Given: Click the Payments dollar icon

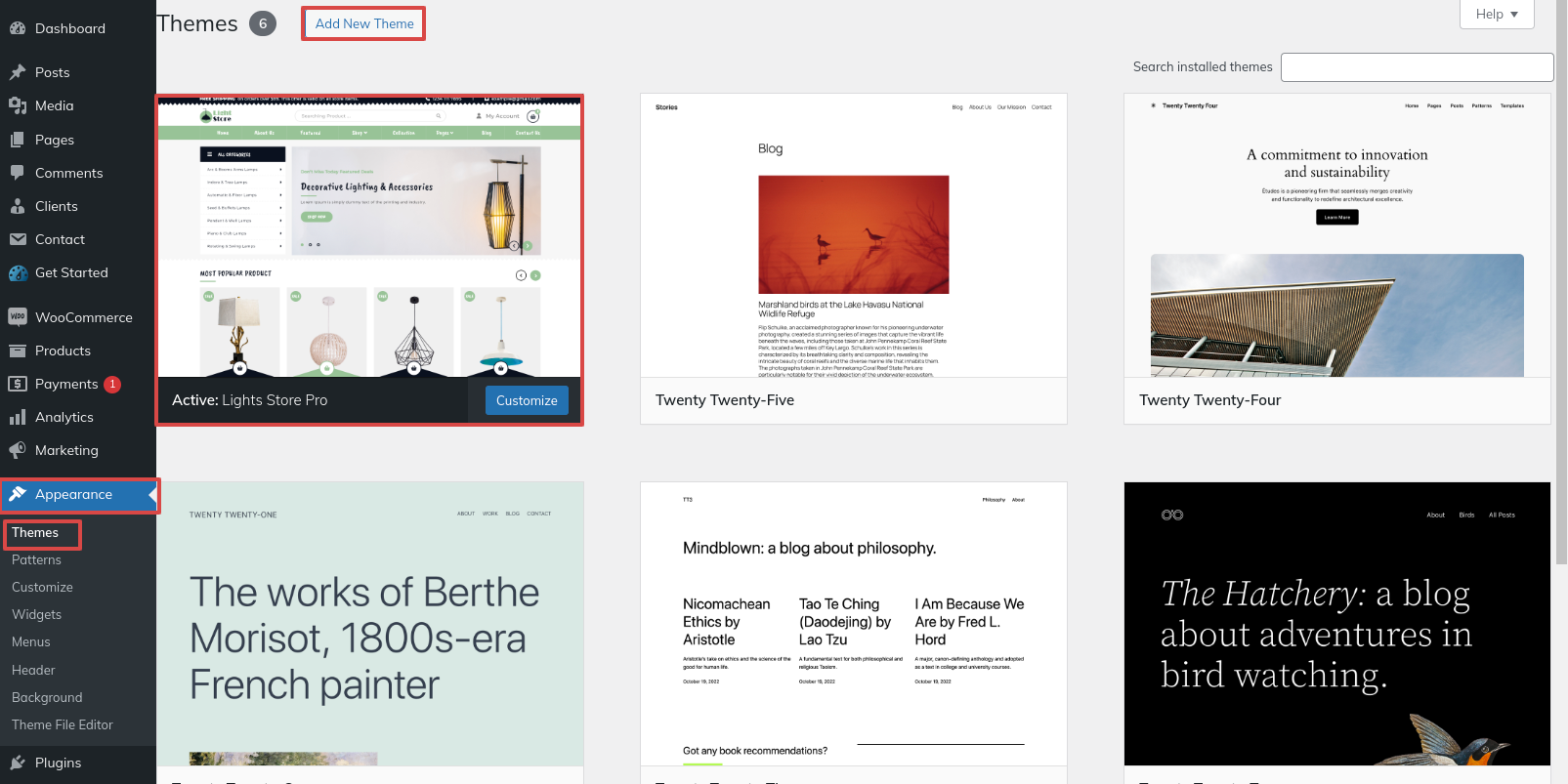Looking at the screenshot, I should (x=18, y=384).
